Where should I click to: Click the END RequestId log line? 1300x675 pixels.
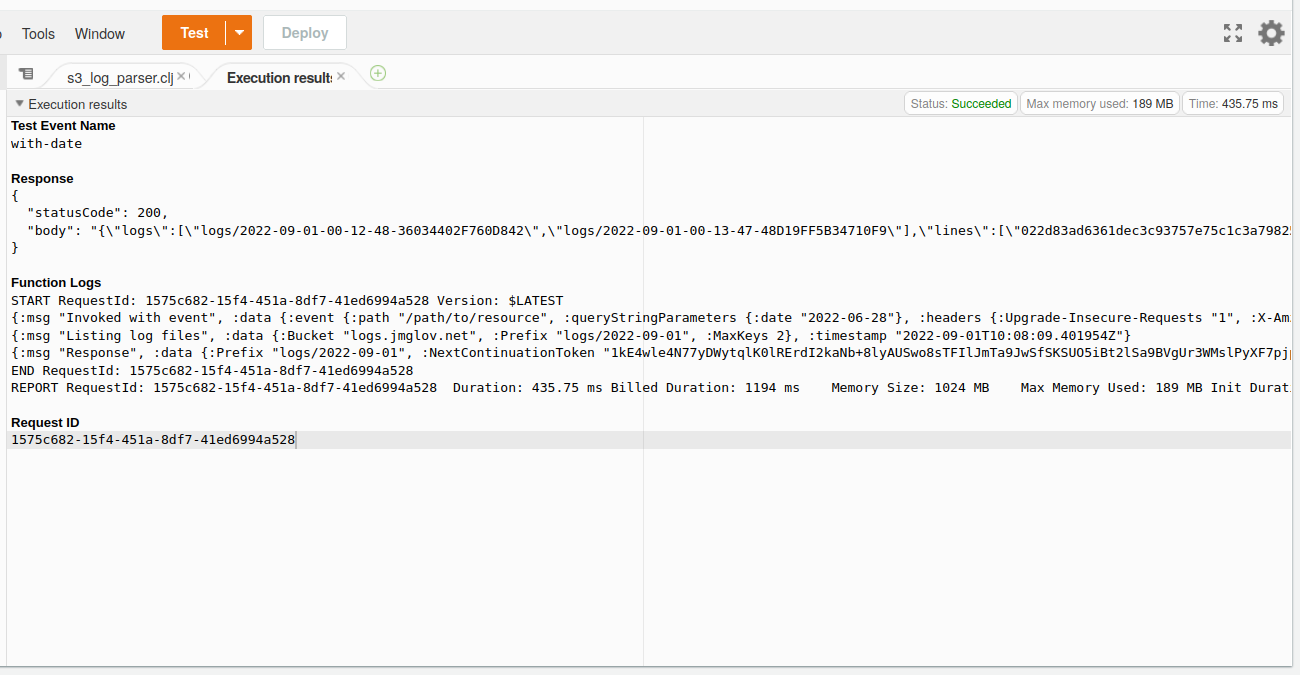pos(212,370)
